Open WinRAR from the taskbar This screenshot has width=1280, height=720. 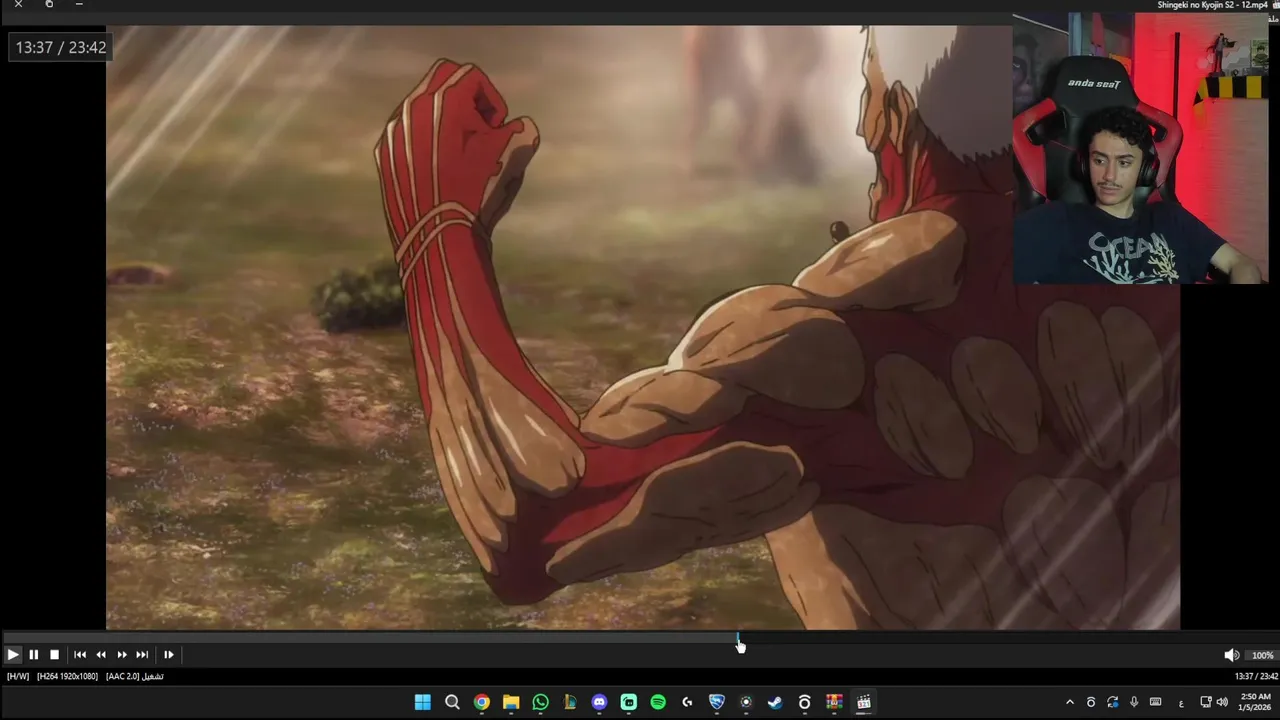pyautogui.click(x=834, y=702)
